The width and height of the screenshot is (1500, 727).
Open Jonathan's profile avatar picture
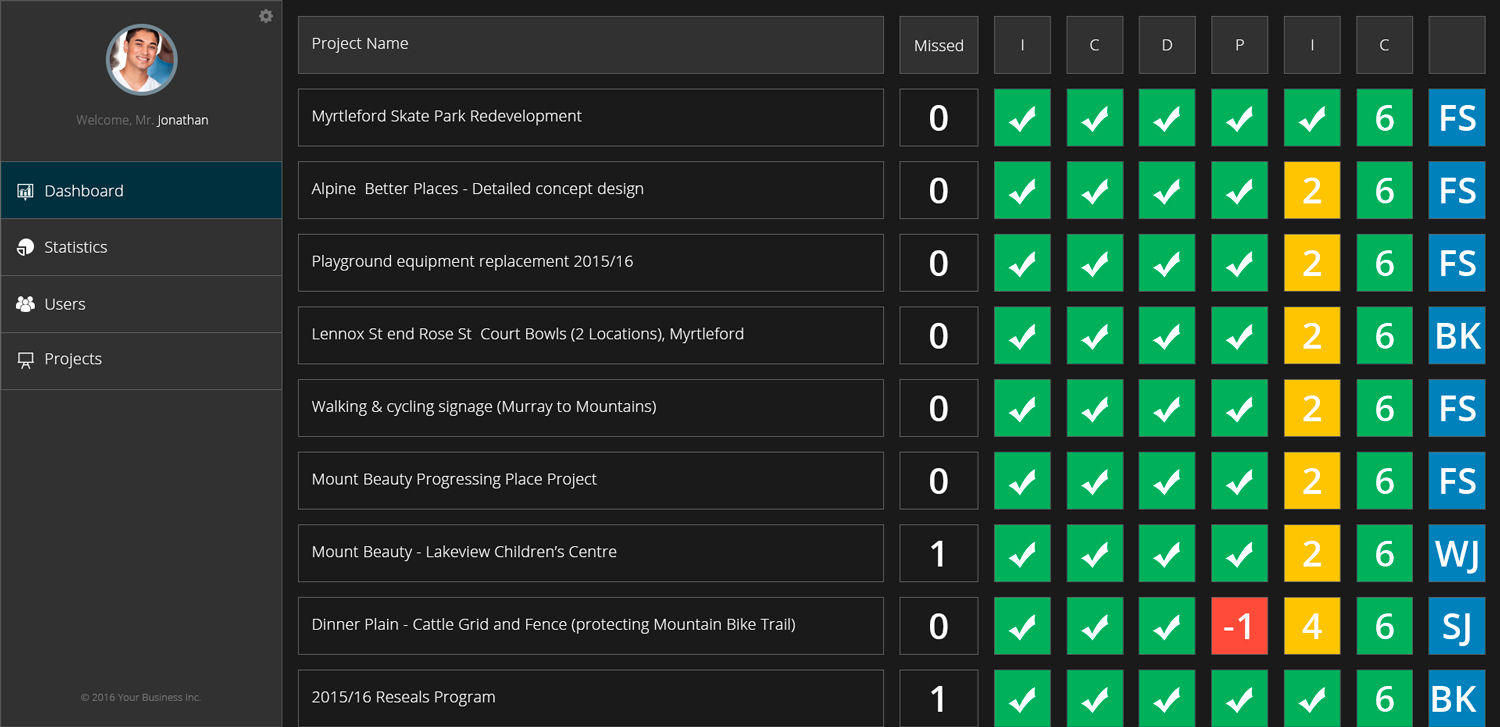click(x=142, y=60)
